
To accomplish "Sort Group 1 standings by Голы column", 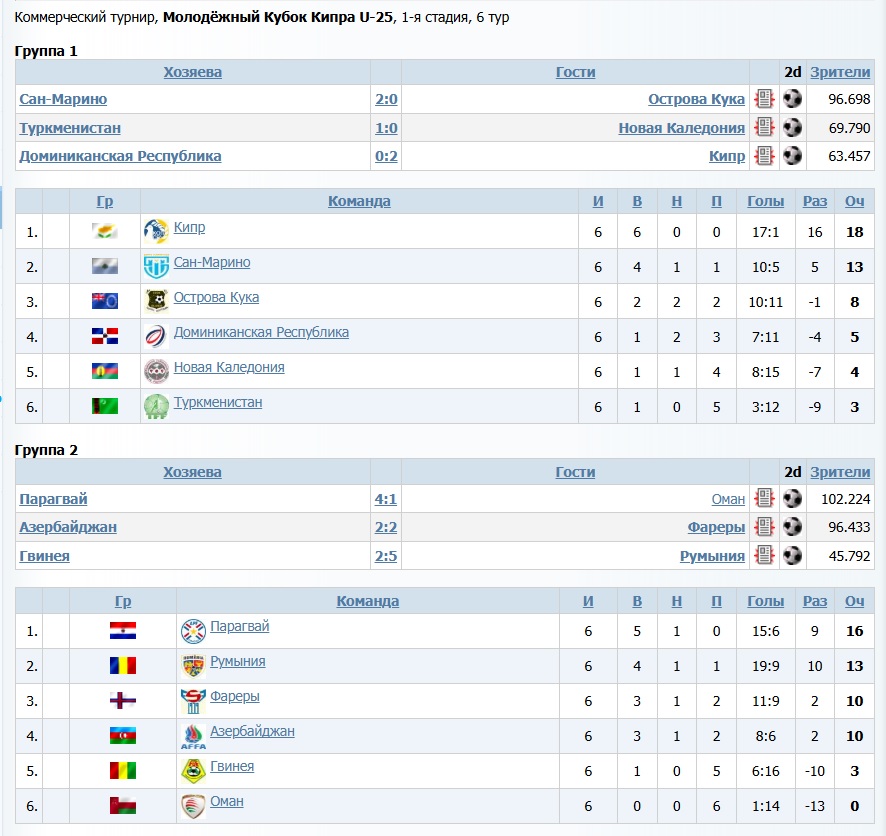I will coord(766,201).
